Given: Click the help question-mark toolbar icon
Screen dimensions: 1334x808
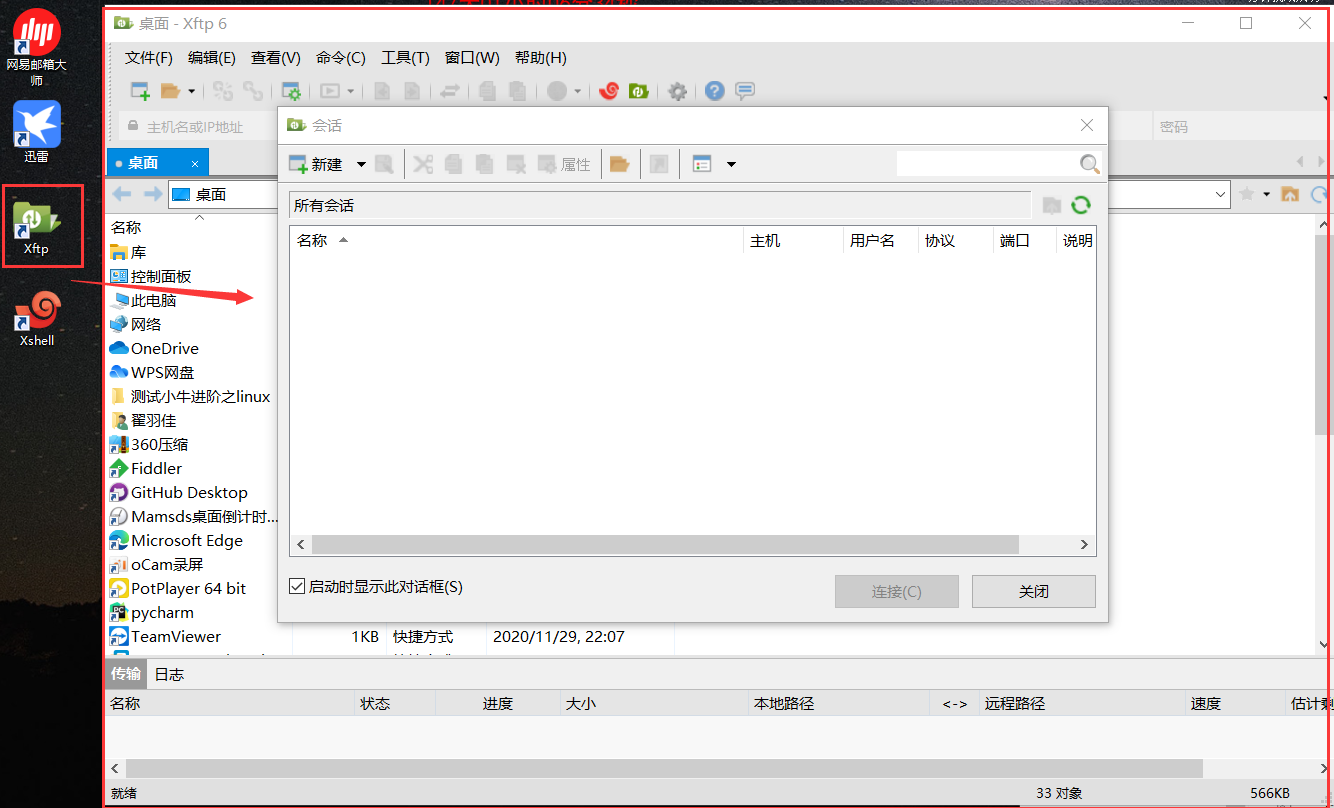Looking at the screenshot, I should [713, 90].
